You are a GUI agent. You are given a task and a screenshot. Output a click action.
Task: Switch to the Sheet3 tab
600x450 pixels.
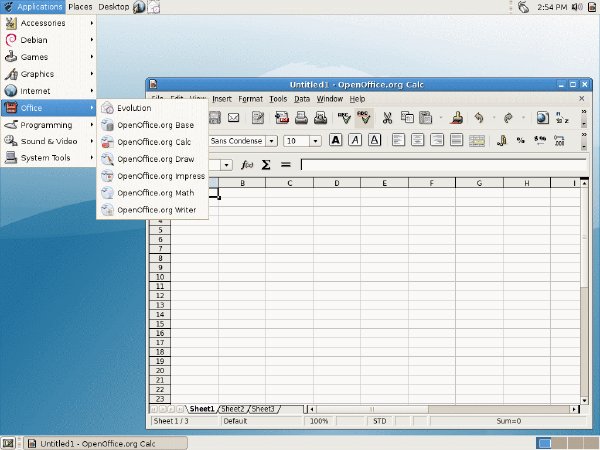pyautogui.click(x=264, y=409)
